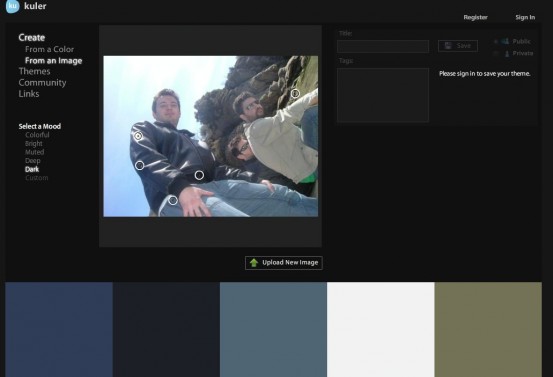Select the Private radio option

(496, 54)
